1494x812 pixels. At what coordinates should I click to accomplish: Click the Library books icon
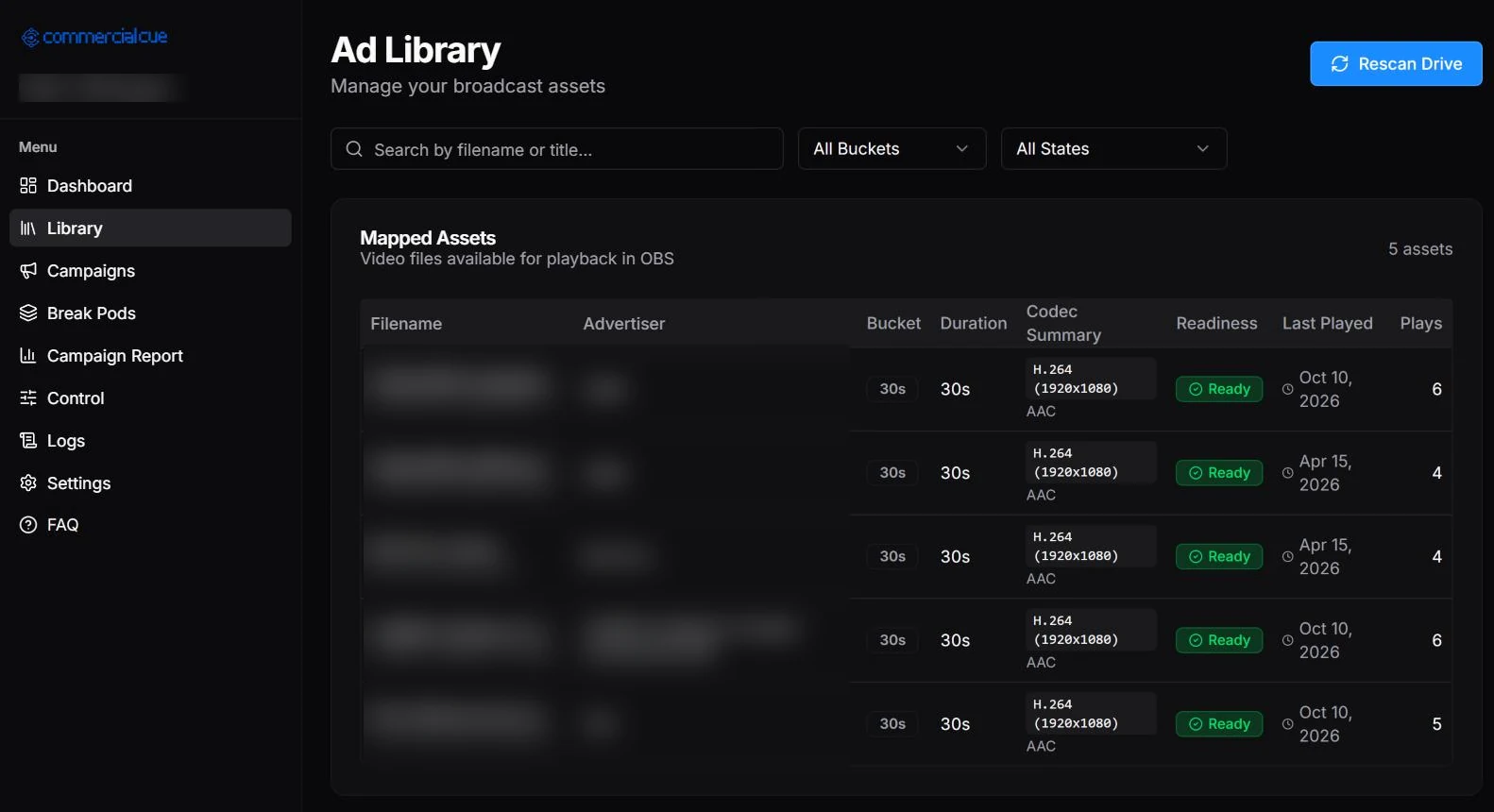coord(28,228)
